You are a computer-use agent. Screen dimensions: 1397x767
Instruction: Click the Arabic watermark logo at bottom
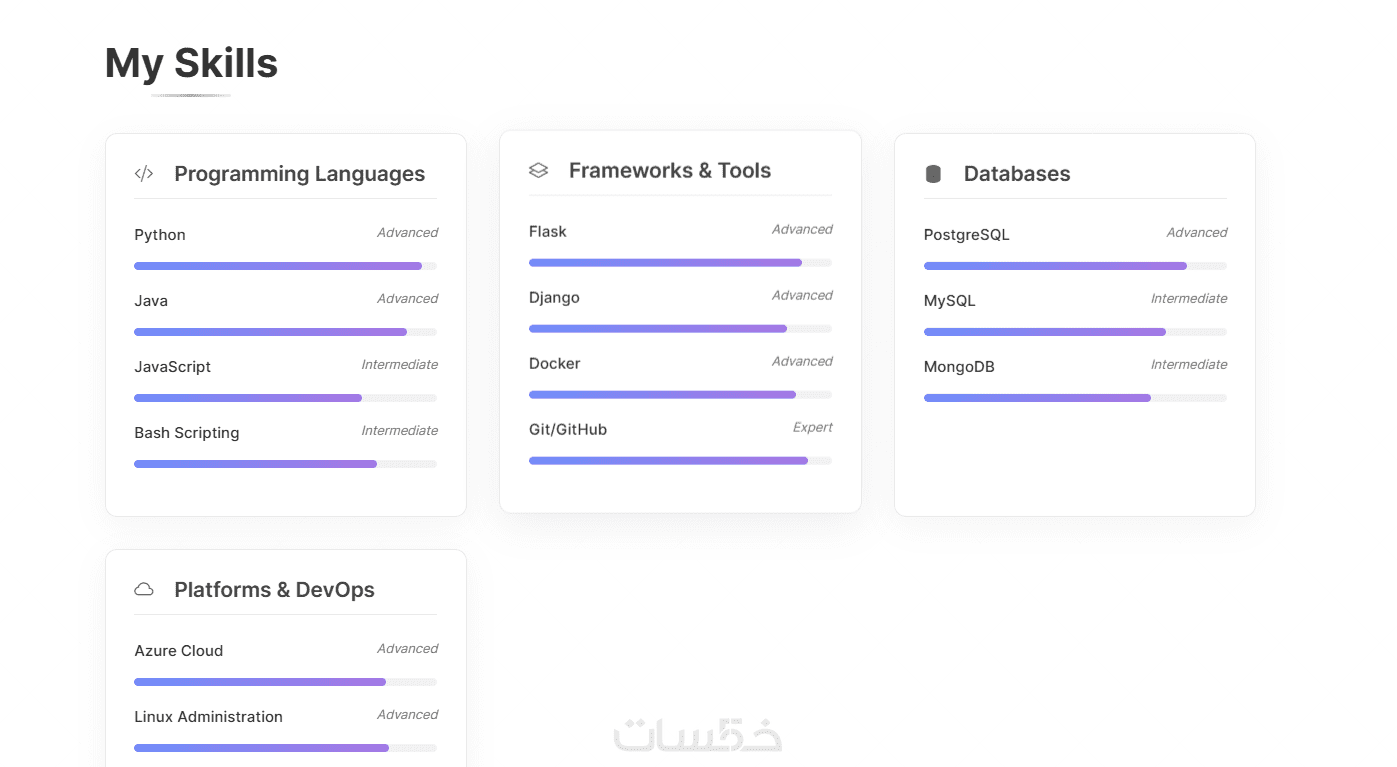[698, 733]
